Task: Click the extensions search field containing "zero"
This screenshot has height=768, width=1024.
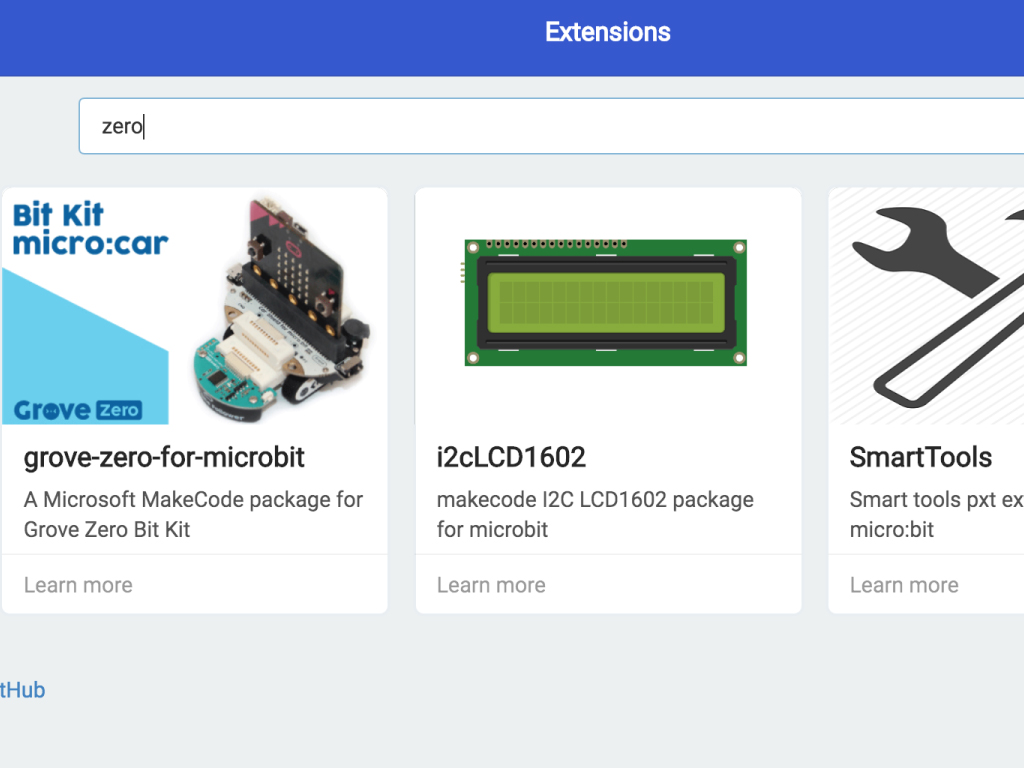Action: click(551, 126)
